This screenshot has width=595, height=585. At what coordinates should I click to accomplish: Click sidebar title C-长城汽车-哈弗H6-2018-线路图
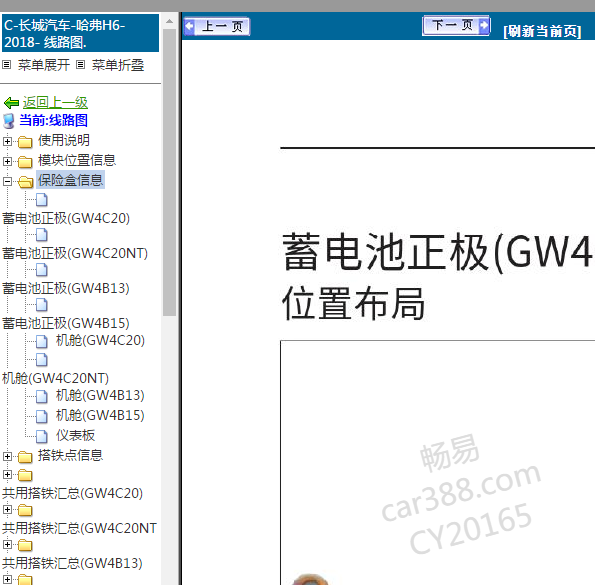coord(80,33)
